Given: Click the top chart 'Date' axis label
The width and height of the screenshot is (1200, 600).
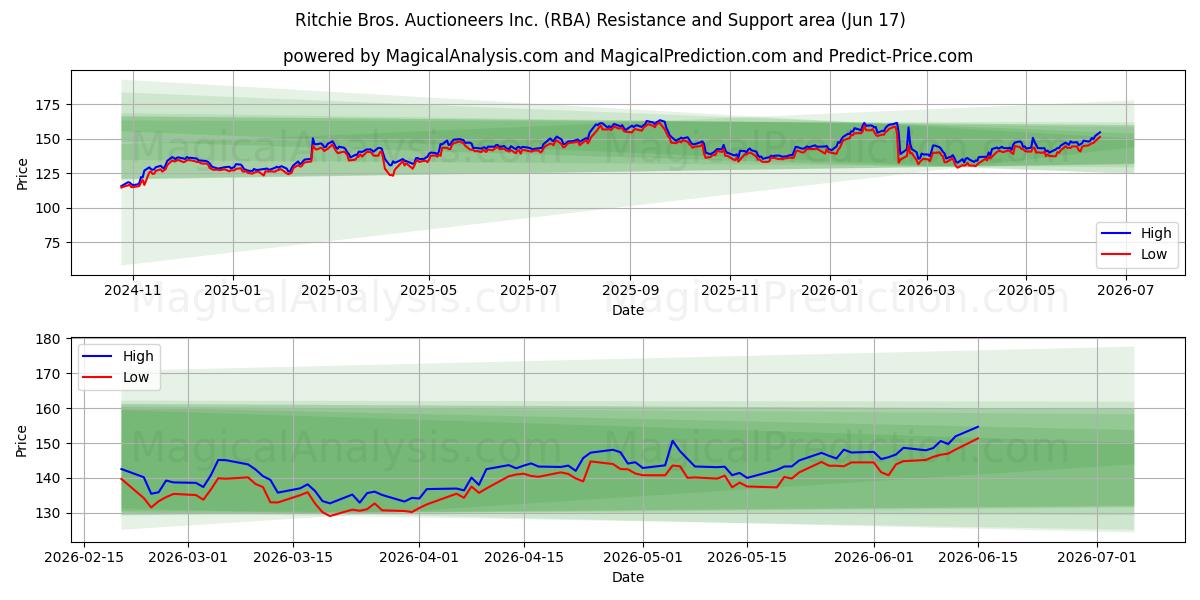Looking at the screenshot, I should pos(627,311).
